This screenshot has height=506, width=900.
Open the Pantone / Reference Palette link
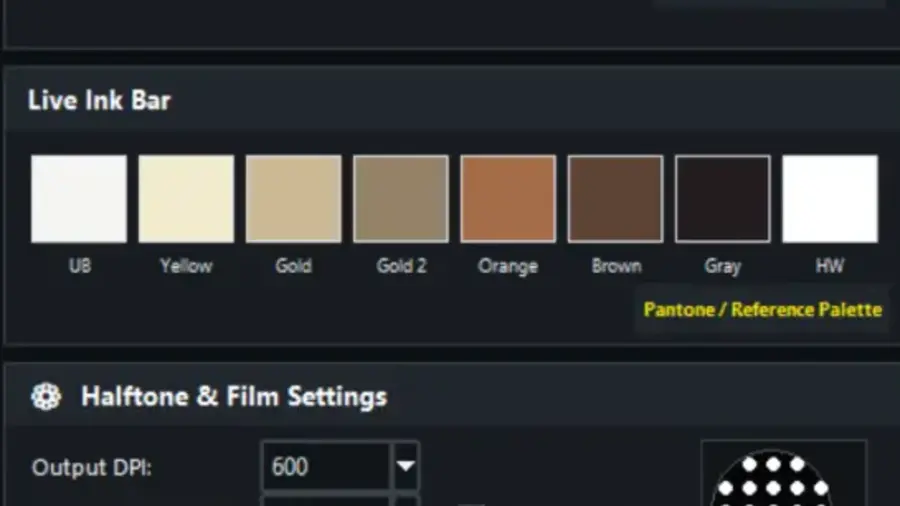click(x=763, y=310)
